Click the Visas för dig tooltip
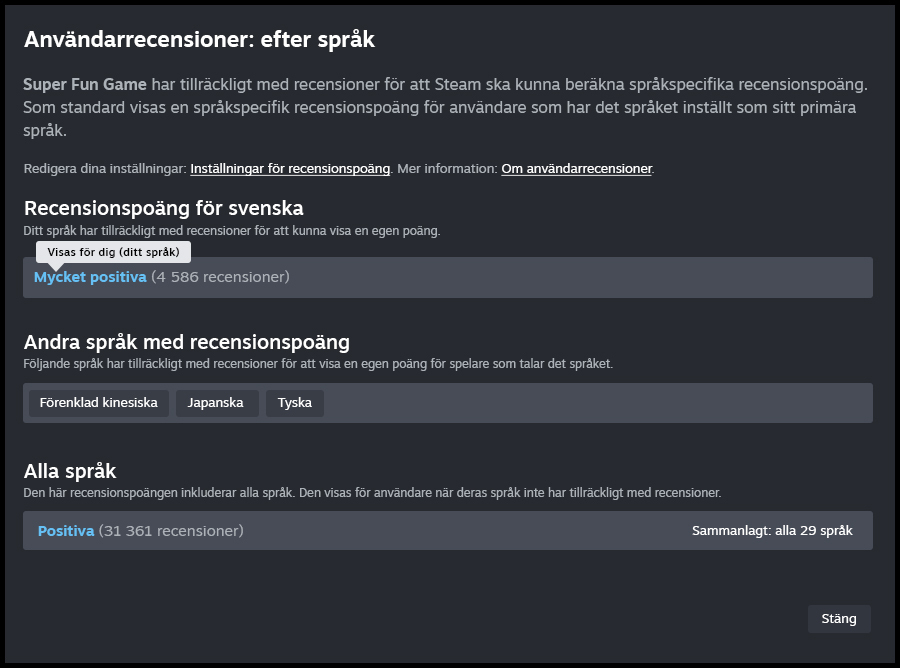The image size is (900, 668). pos(113,252)
